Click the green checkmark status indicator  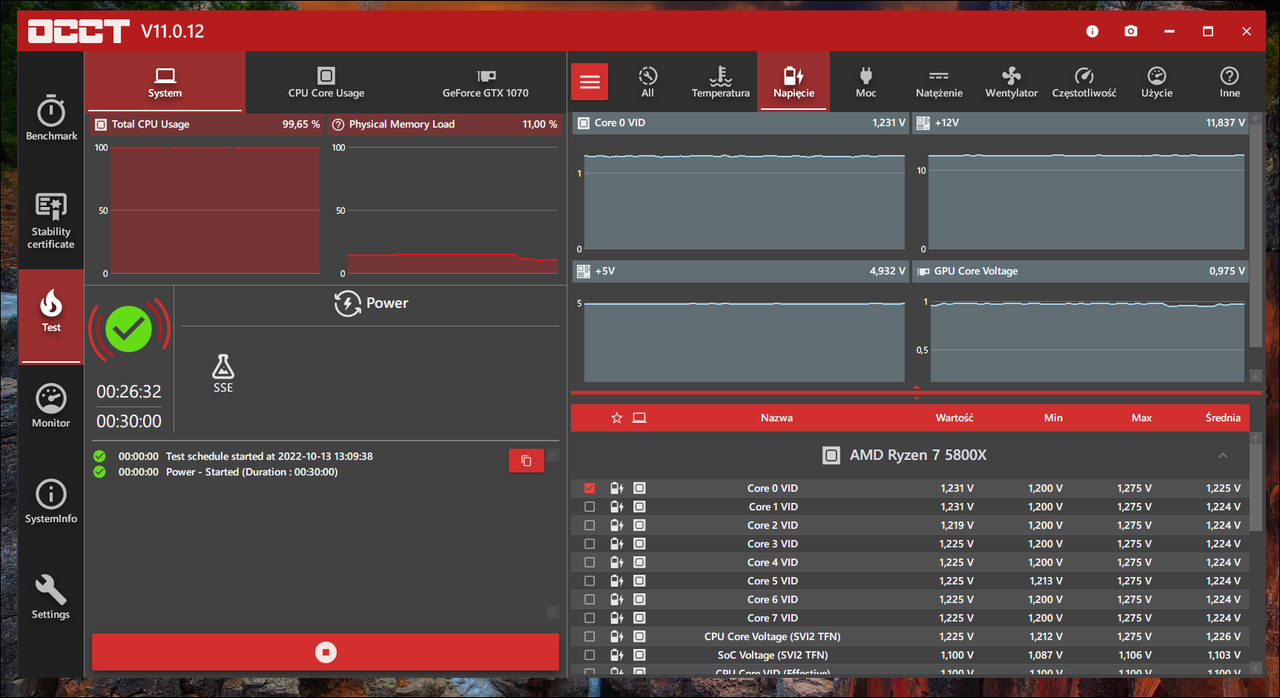pos(129,329)
